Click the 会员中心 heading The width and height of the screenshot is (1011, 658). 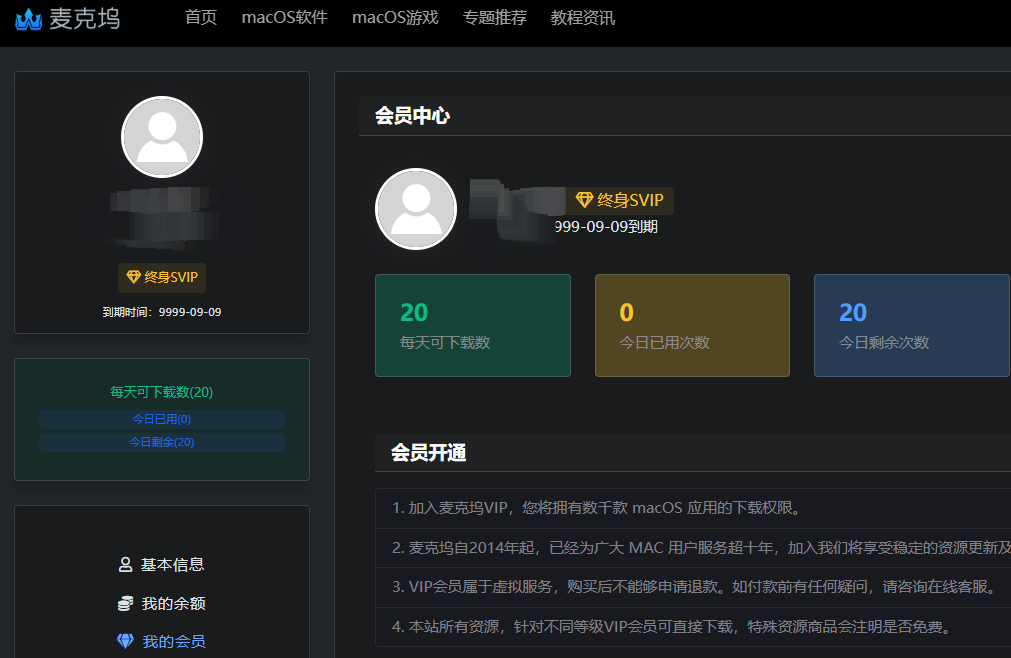(413, 116)
